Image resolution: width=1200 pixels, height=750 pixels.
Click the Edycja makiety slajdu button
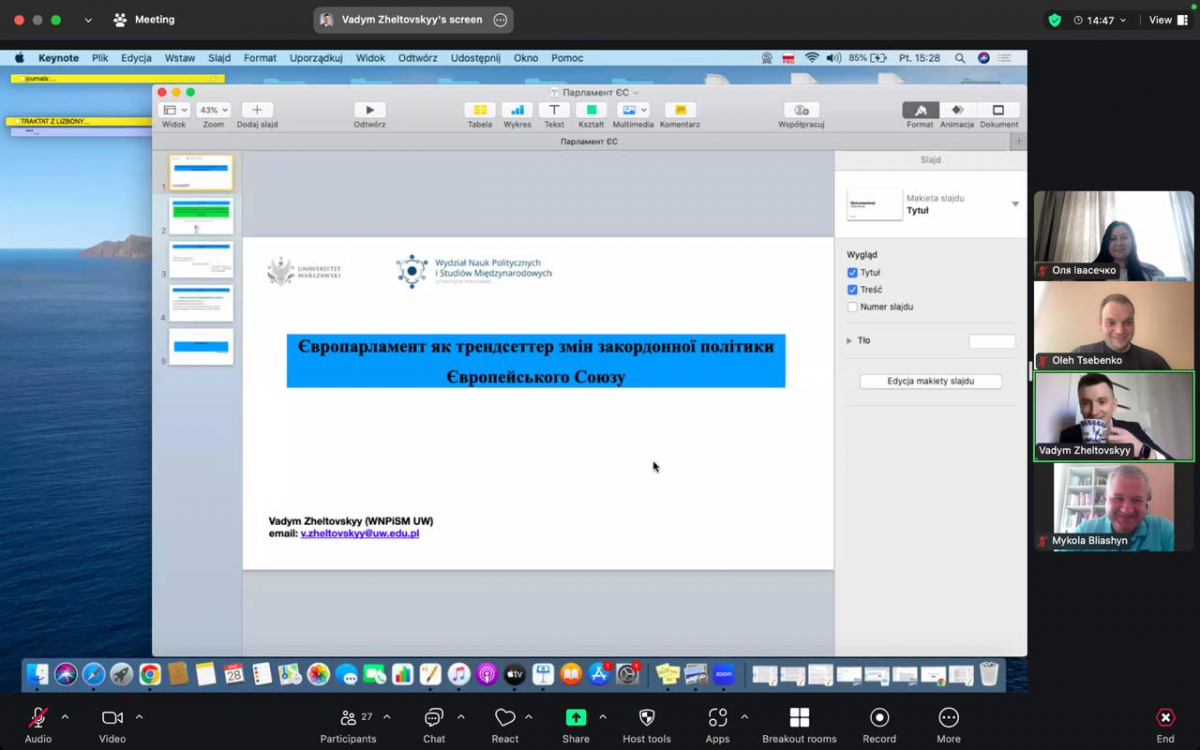[930, 381]
